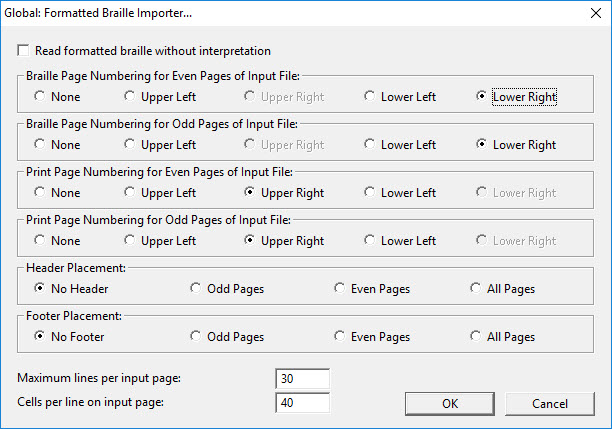The width and height of the screenshot is (612, 429).
Task: Set Print odd page numbering to None
Action: [x=40, y=241]
